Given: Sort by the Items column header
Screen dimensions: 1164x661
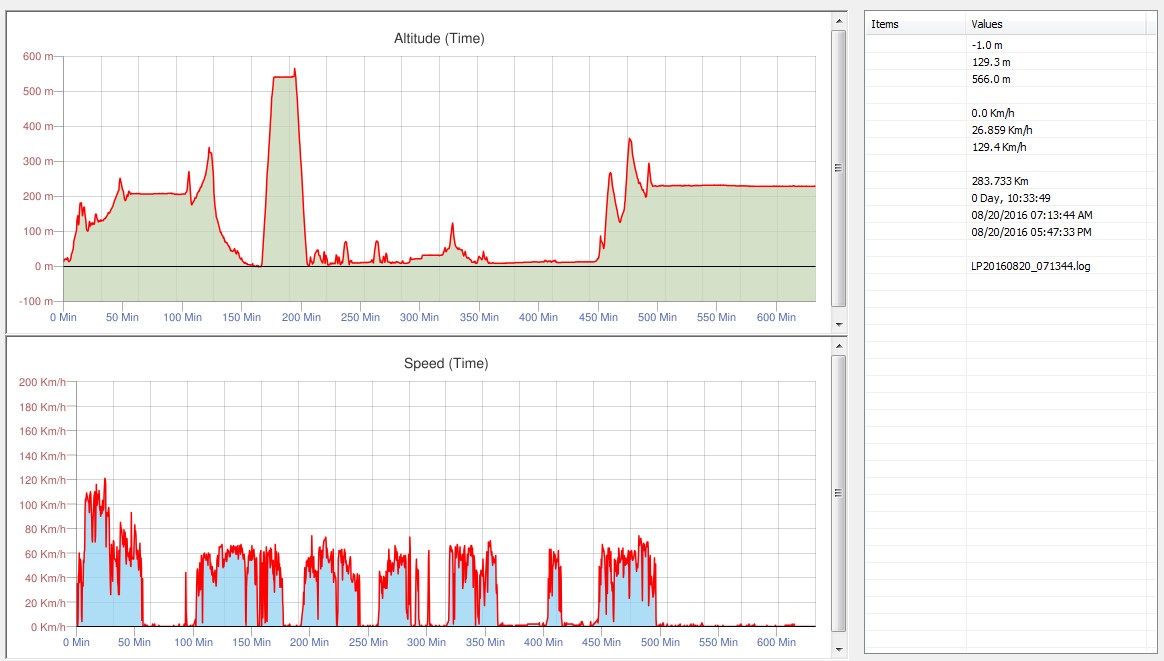Looking at the screenshot, I should coord(915,24).
